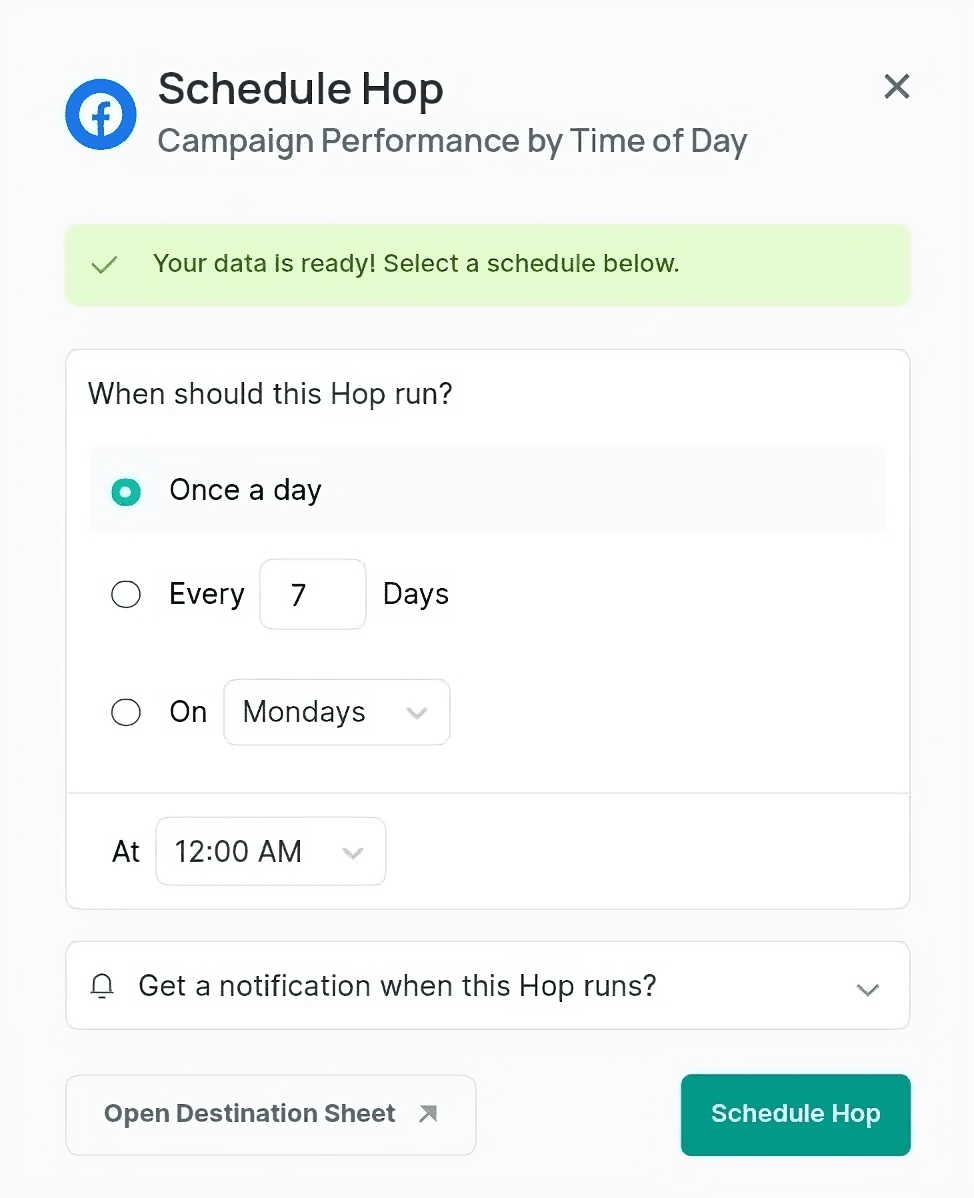This screenshot has height=1198, width=974.
Task: Open the 12:00 AM time dropdown
Action: [270, 851]
